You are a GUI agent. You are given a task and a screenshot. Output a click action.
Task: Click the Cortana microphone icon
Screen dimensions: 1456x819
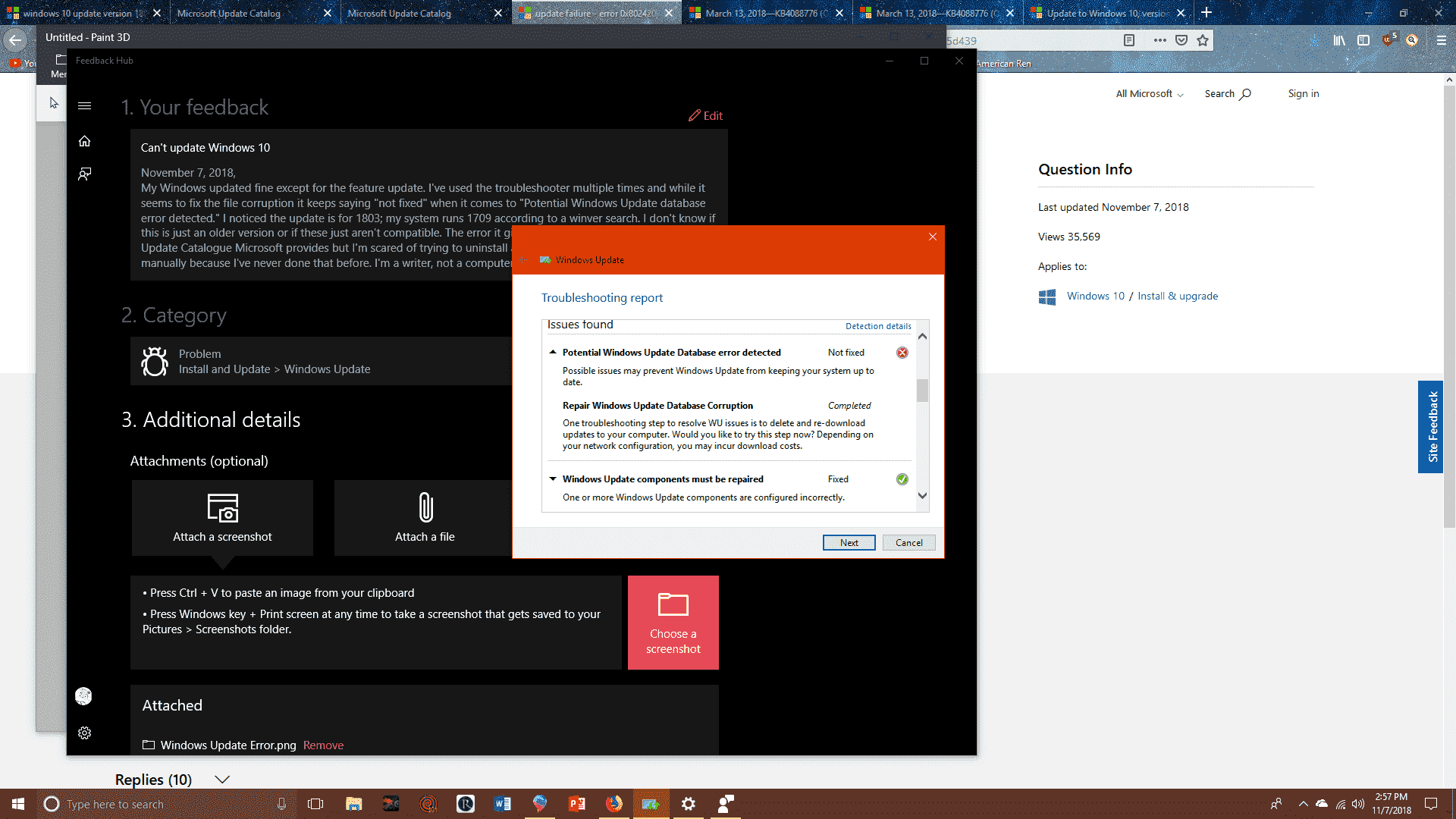coord(281,804)
